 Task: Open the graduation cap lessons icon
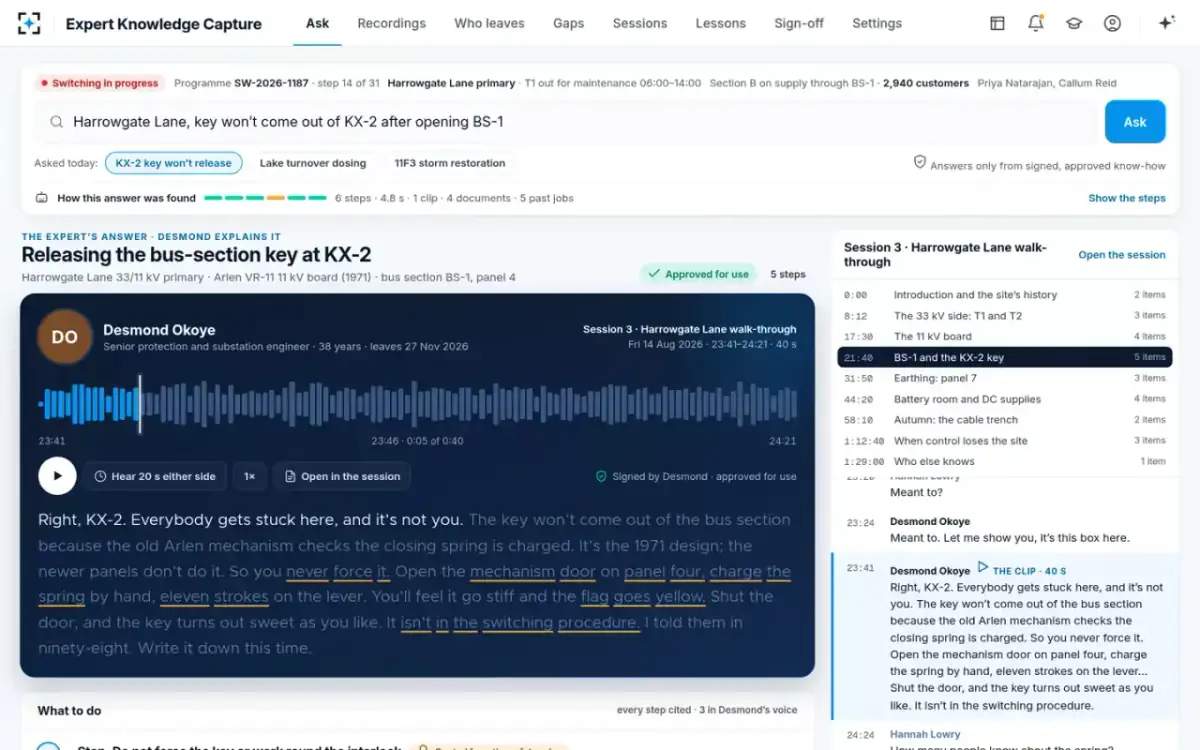(x=1074, y=23)
